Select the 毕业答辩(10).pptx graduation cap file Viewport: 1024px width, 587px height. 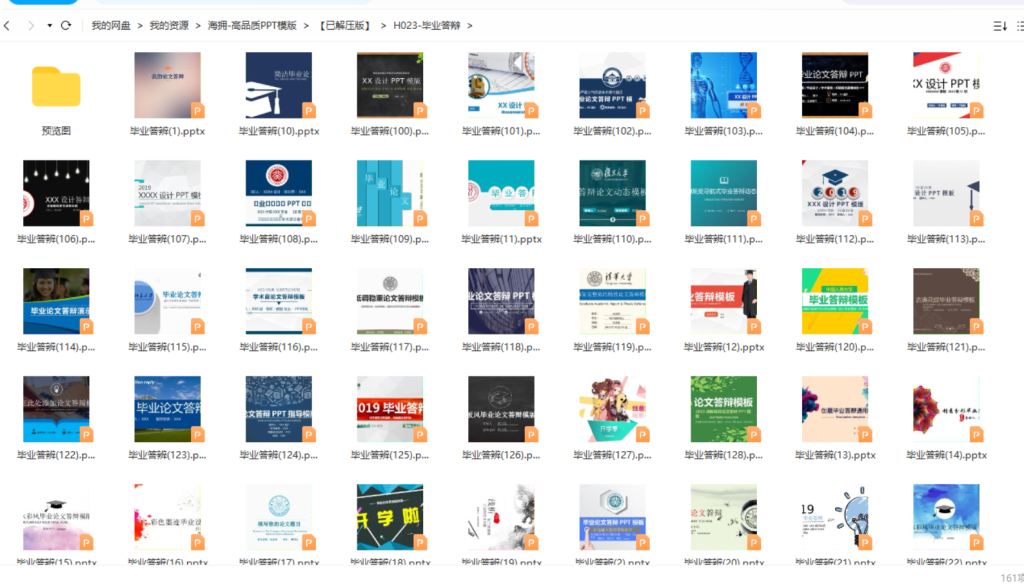tap(278, 86)
